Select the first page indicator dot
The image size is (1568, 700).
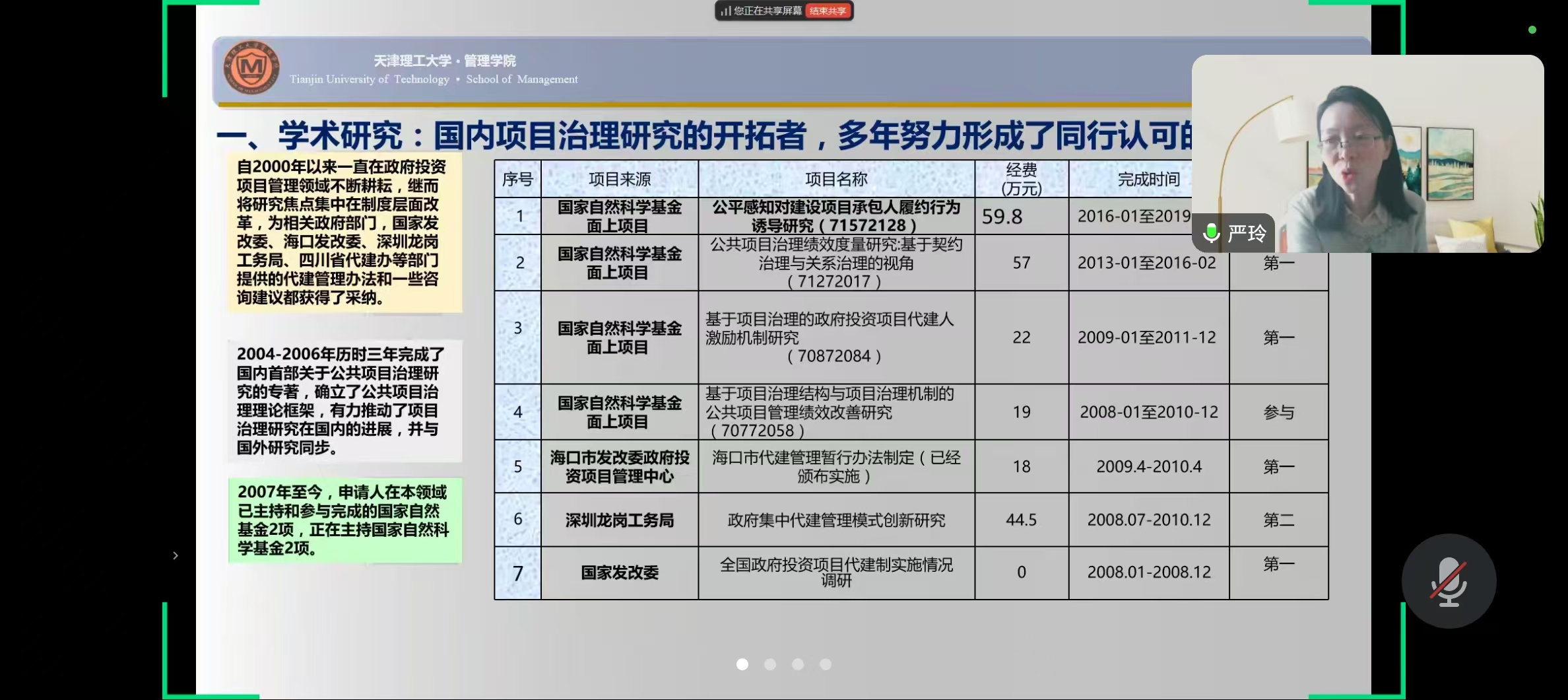742,664
